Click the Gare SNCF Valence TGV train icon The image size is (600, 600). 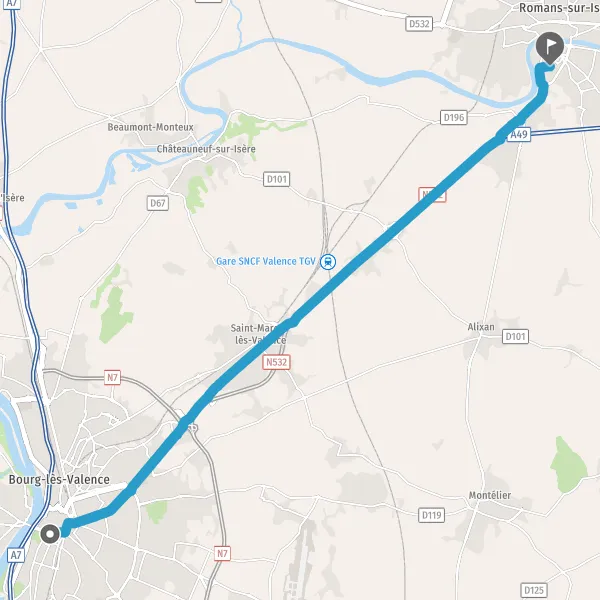tap(328, 262)
